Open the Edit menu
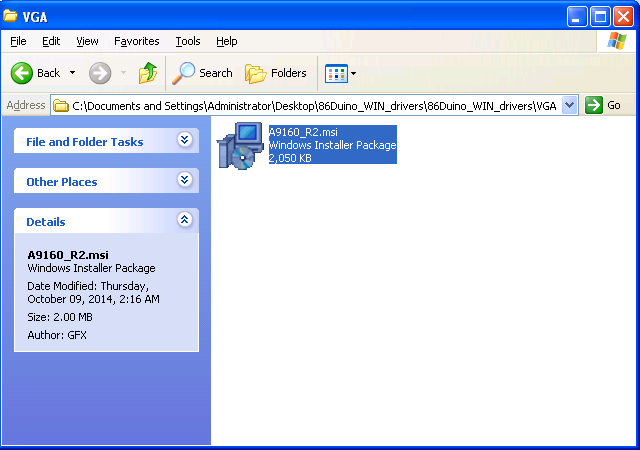 pos(51,41)
